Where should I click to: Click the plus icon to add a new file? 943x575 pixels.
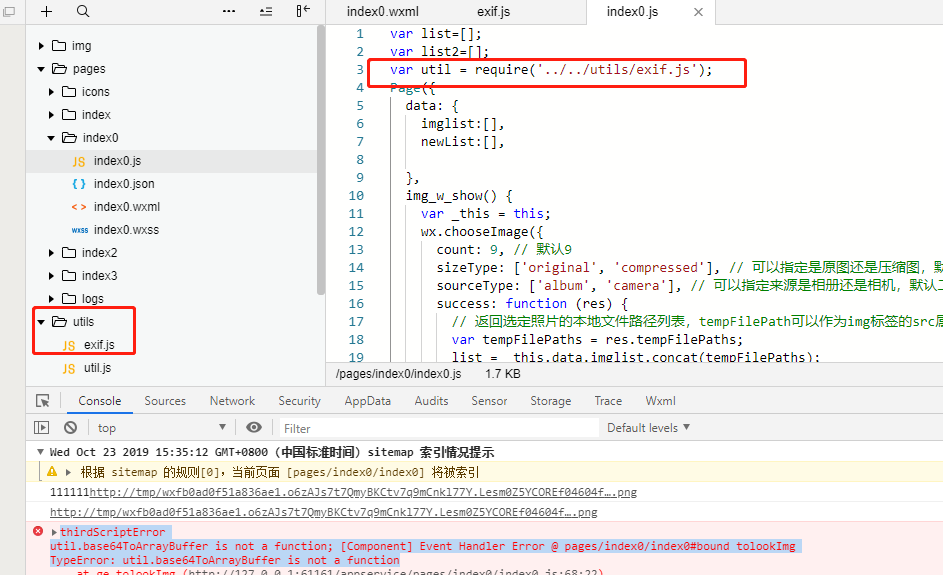(46, 11)
